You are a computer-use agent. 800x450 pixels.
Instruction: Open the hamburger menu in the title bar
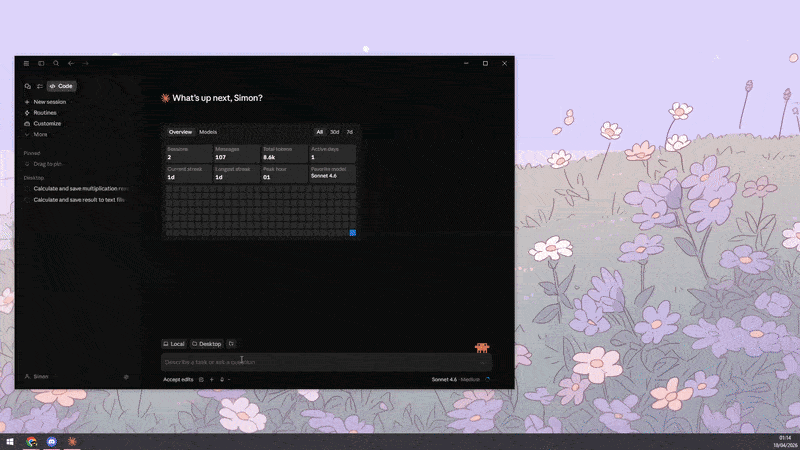(26, 63)
